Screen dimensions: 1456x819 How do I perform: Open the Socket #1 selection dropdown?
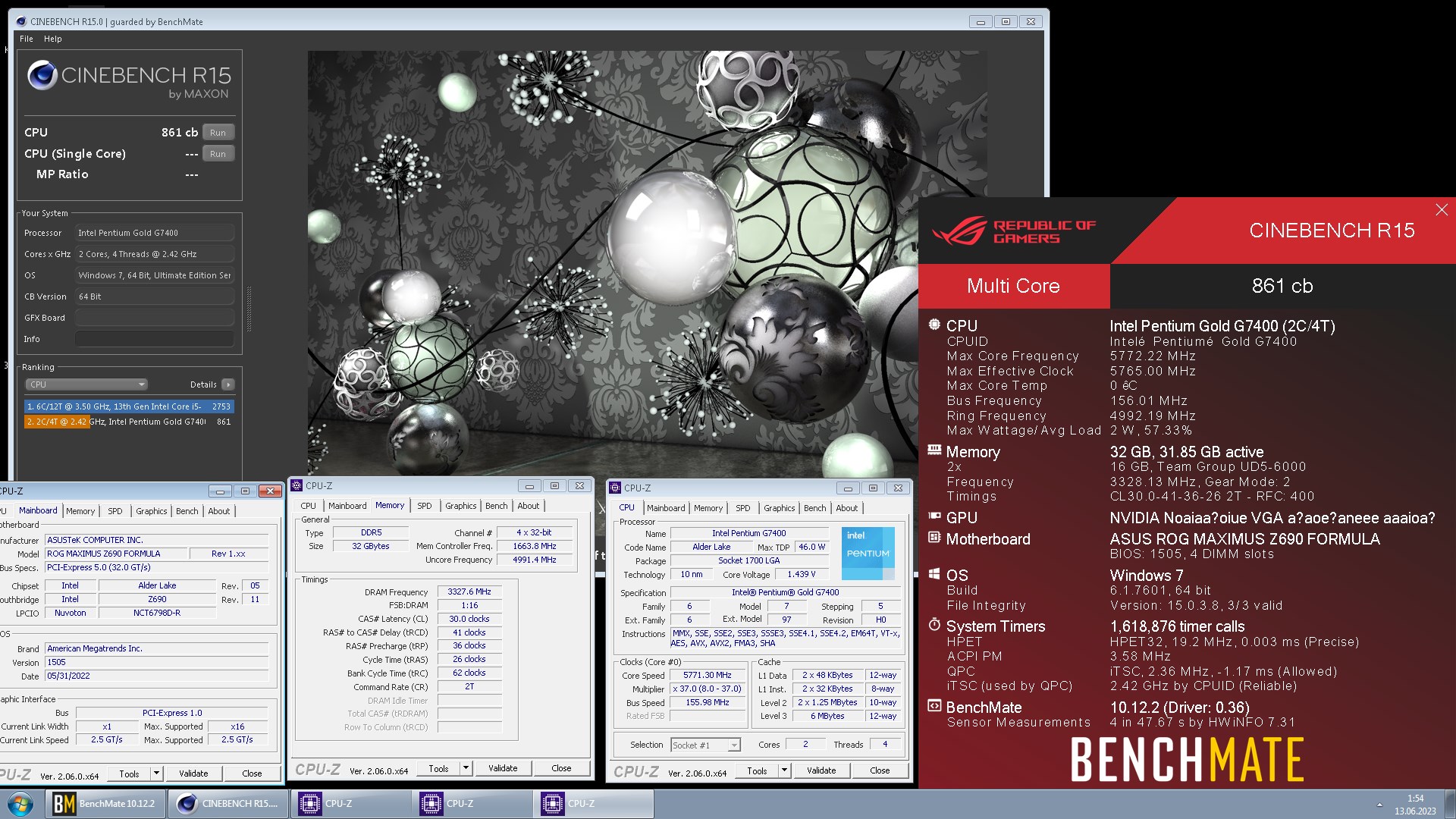pyautogui.click(x=705, y=745)
